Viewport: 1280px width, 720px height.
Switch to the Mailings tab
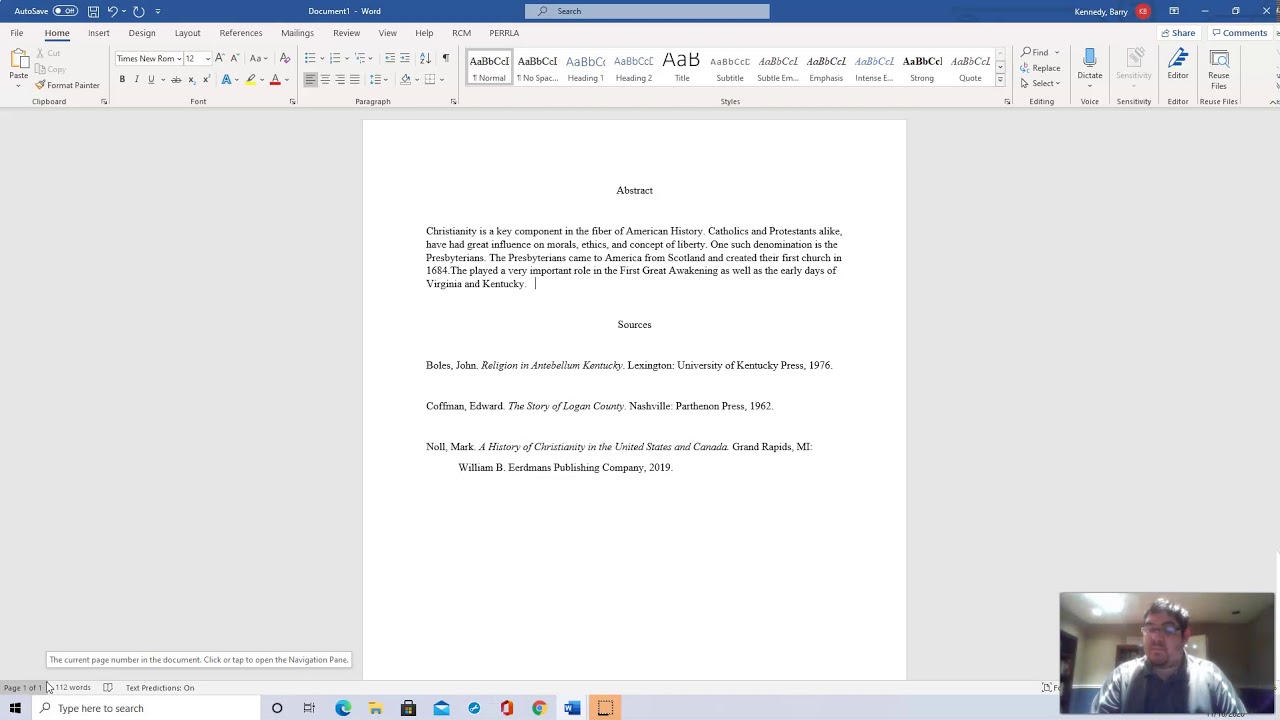pos(297,33)
